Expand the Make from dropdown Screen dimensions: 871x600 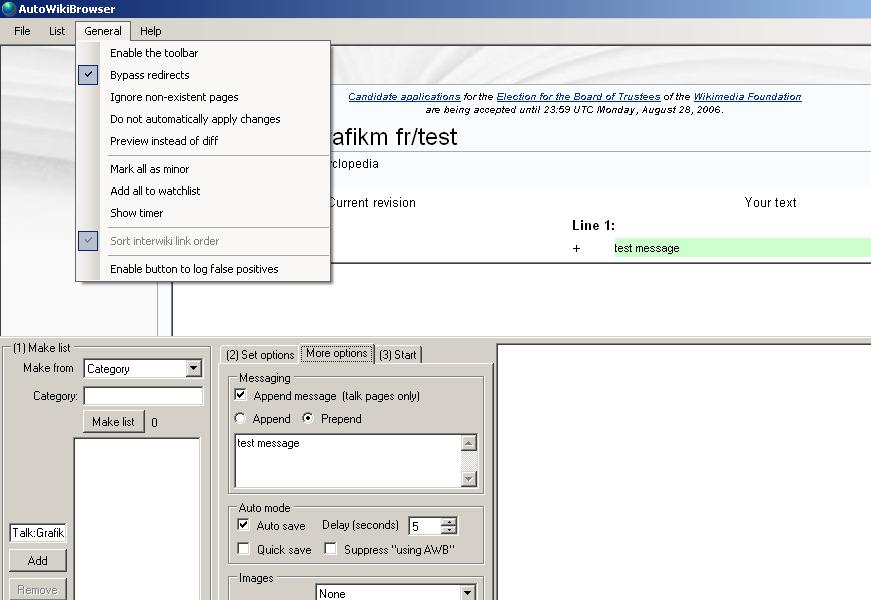(x=194, y=369)
